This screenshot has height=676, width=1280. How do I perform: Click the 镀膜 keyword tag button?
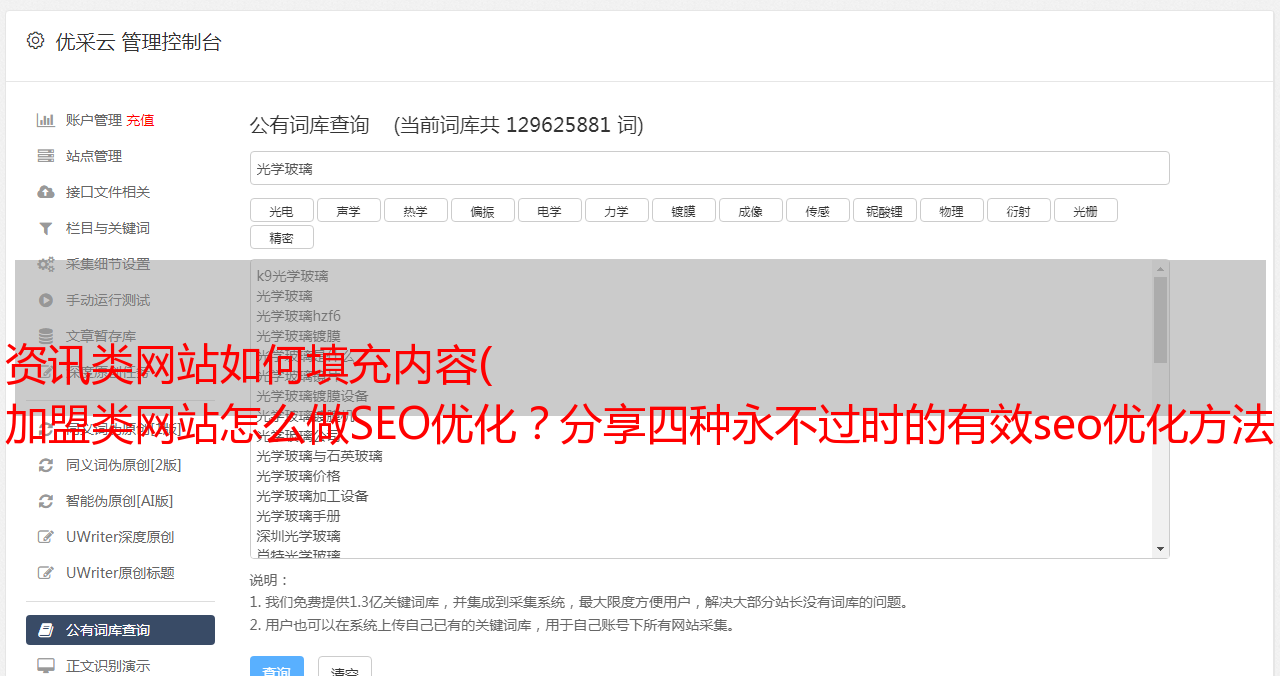click(x=684, y=211)
